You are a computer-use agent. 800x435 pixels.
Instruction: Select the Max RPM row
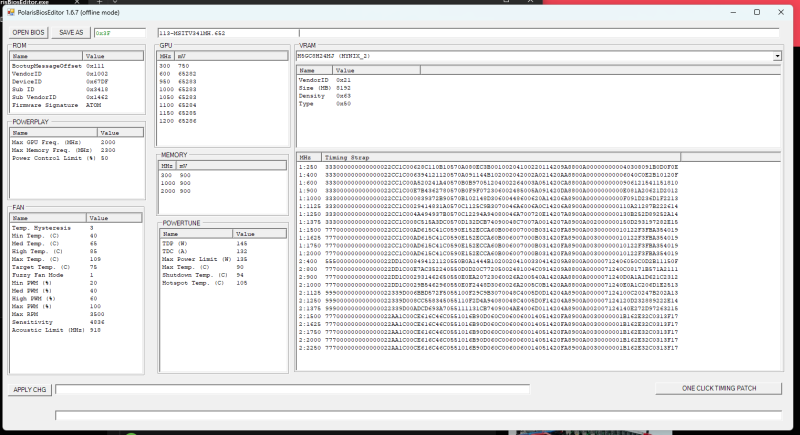click(x=76, y=314)
